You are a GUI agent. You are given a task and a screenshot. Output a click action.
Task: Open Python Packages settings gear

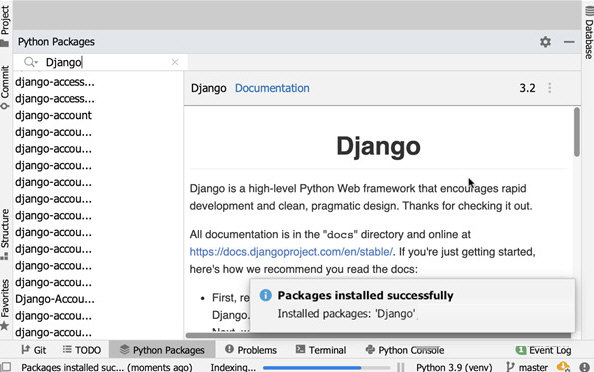(545, 42)
